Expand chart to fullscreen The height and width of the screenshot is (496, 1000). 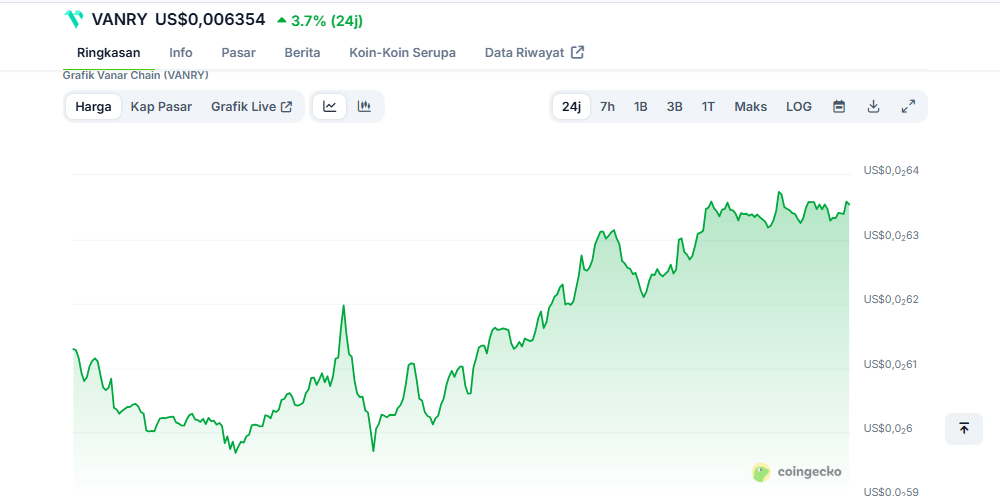(x=908, y=106)
